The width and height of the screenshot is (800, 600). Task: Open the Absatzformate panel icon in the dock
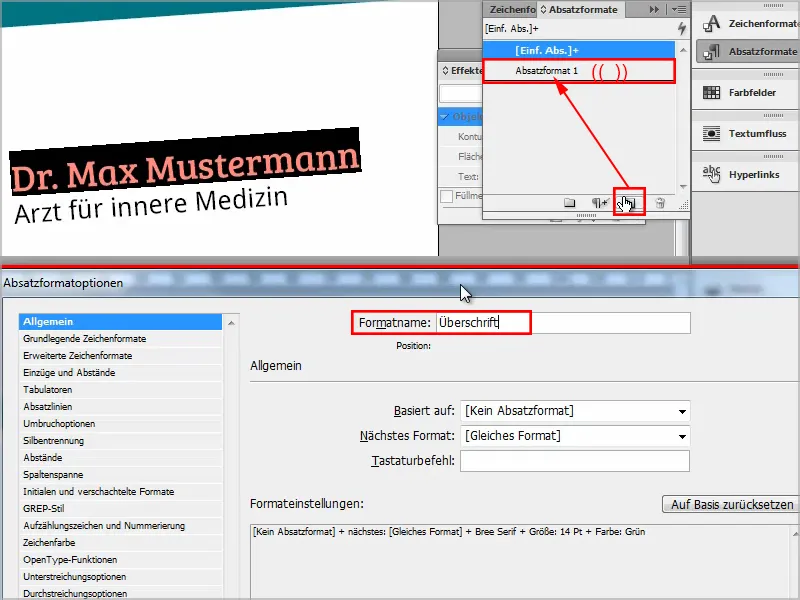pos(711,52)
